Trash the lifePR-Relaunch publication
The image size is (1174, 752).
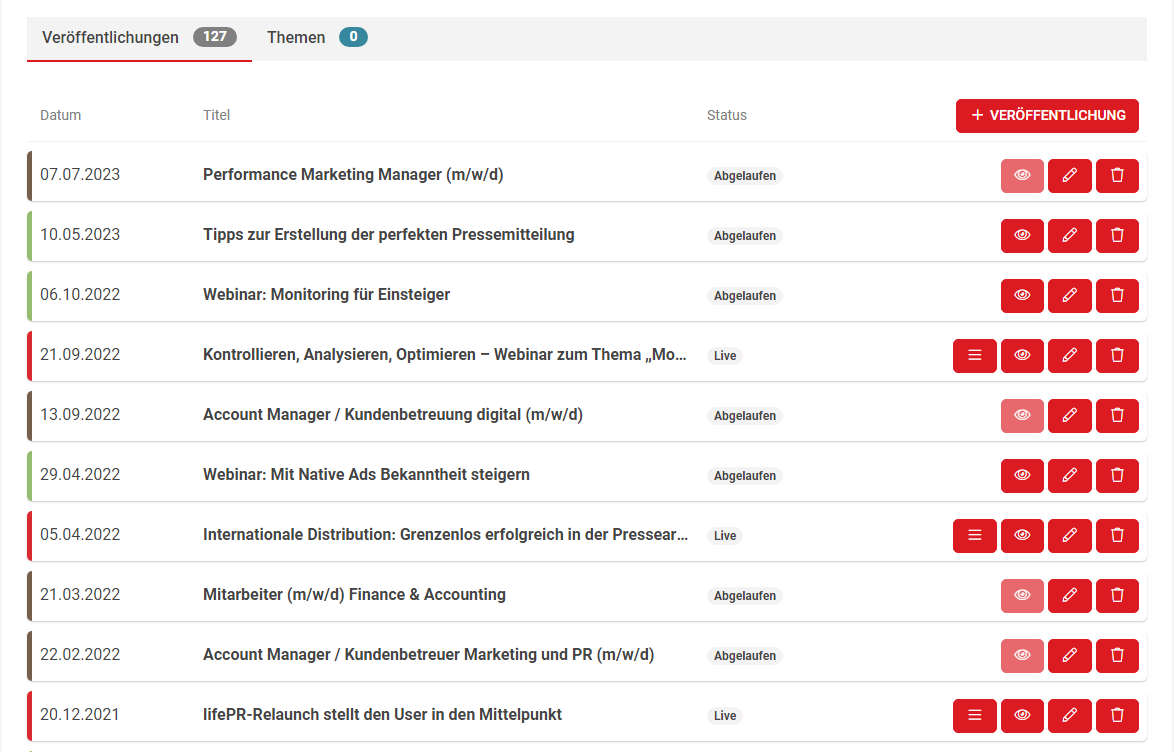tap(1117, 715)
